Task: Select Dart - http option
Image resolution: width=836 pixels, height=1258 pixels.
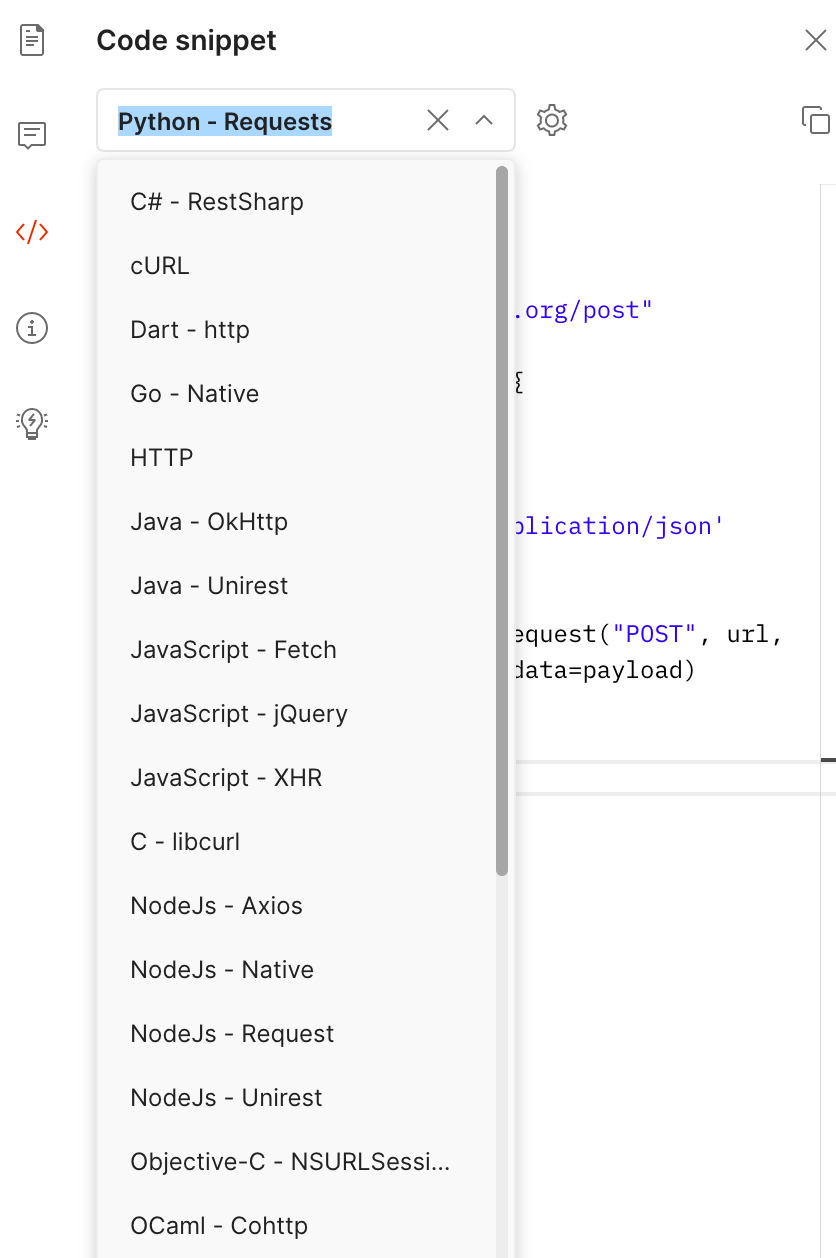Action: tap(297, 330)
